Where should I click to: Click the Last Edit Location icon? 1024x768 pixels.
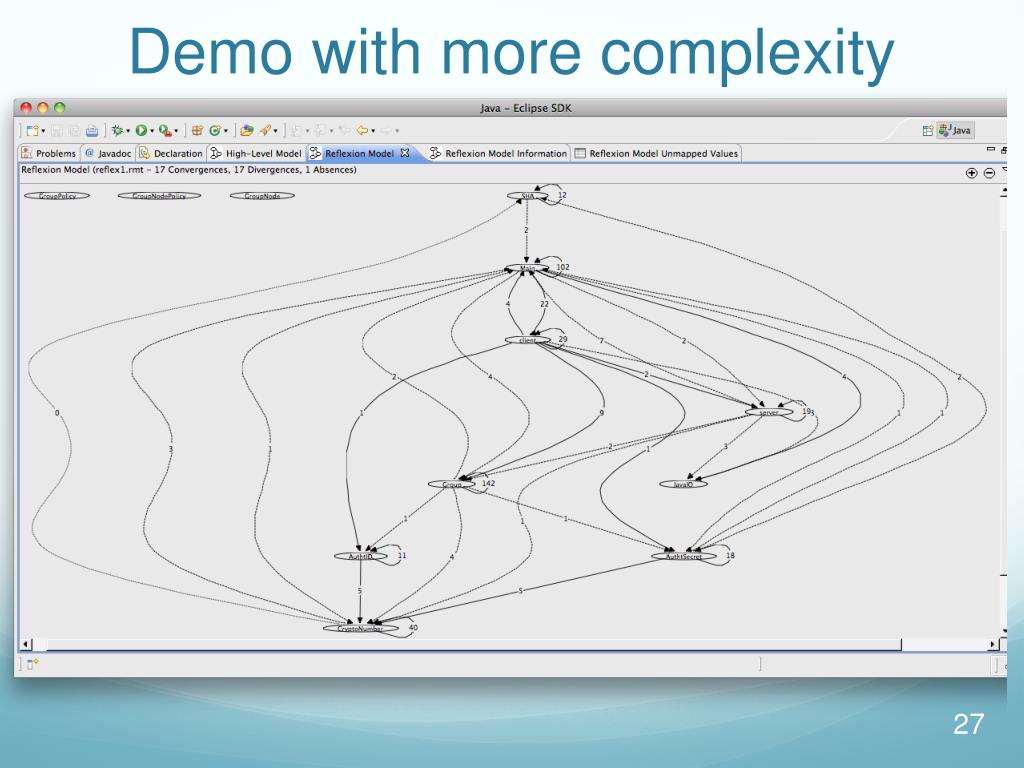tap(344, 131)
